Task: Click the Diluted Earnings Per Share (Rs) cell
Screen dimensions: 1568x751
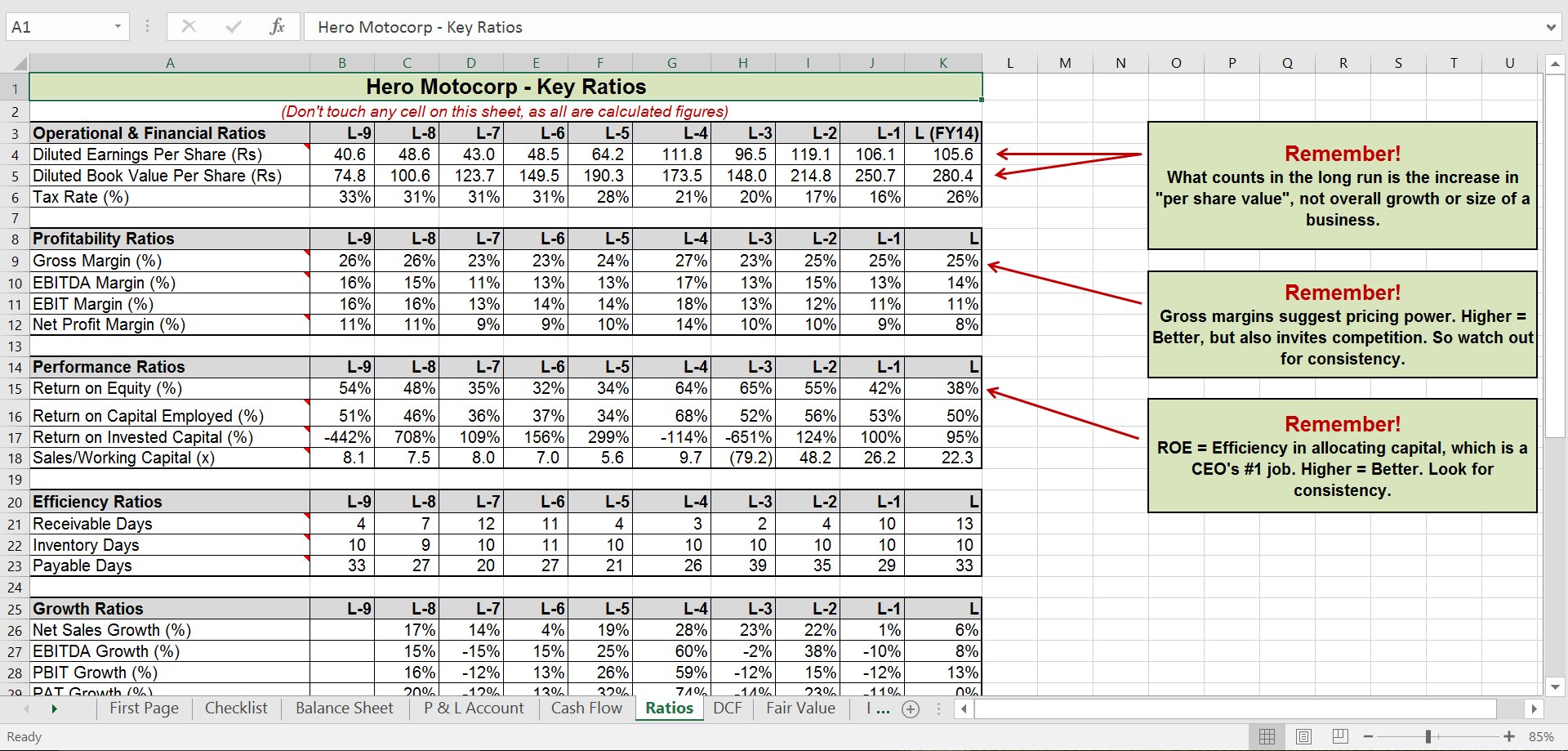Action: (170, 154)
